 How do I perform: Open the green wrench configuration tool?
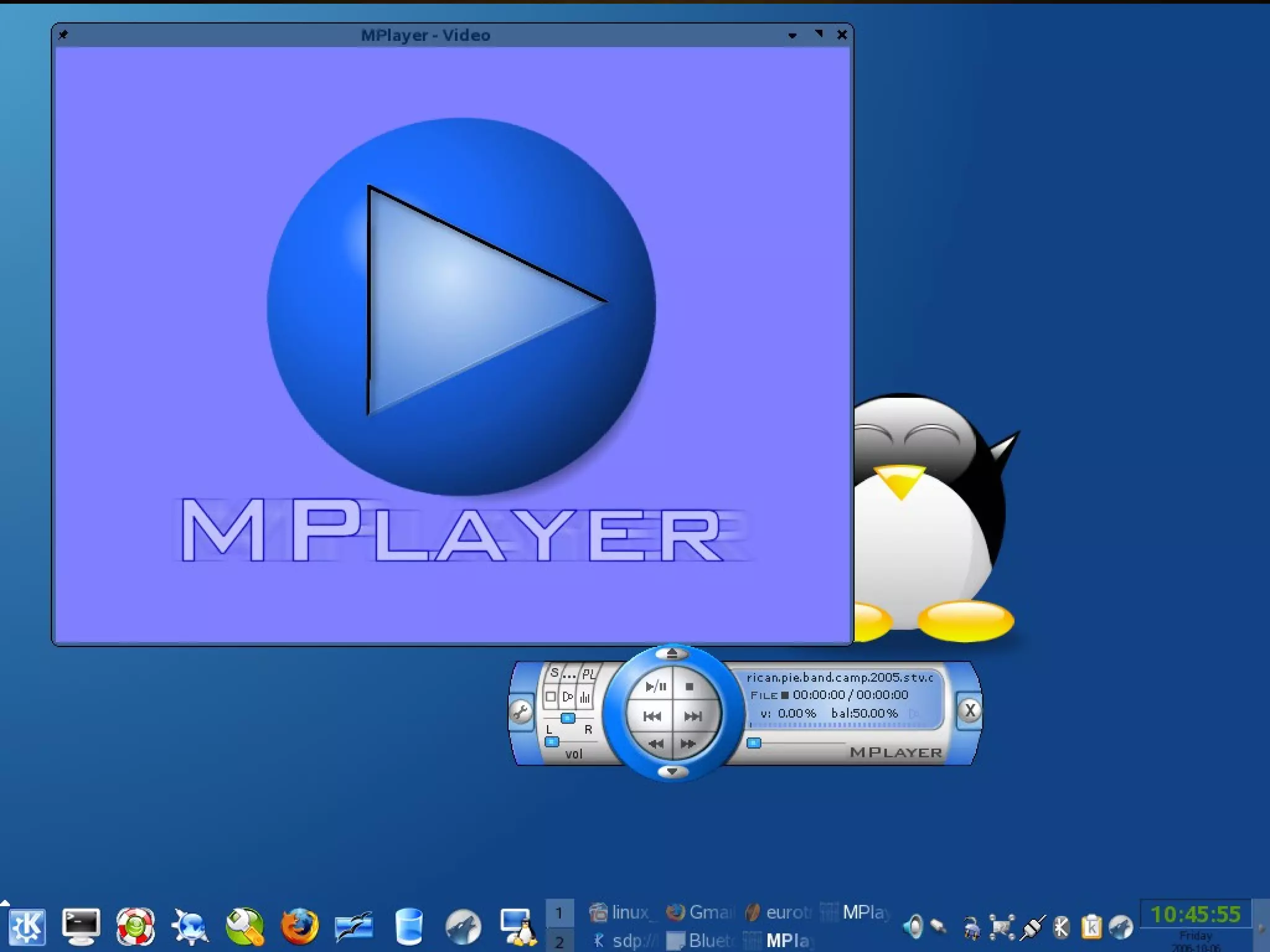pyautogui.click(x=244, y=927)
